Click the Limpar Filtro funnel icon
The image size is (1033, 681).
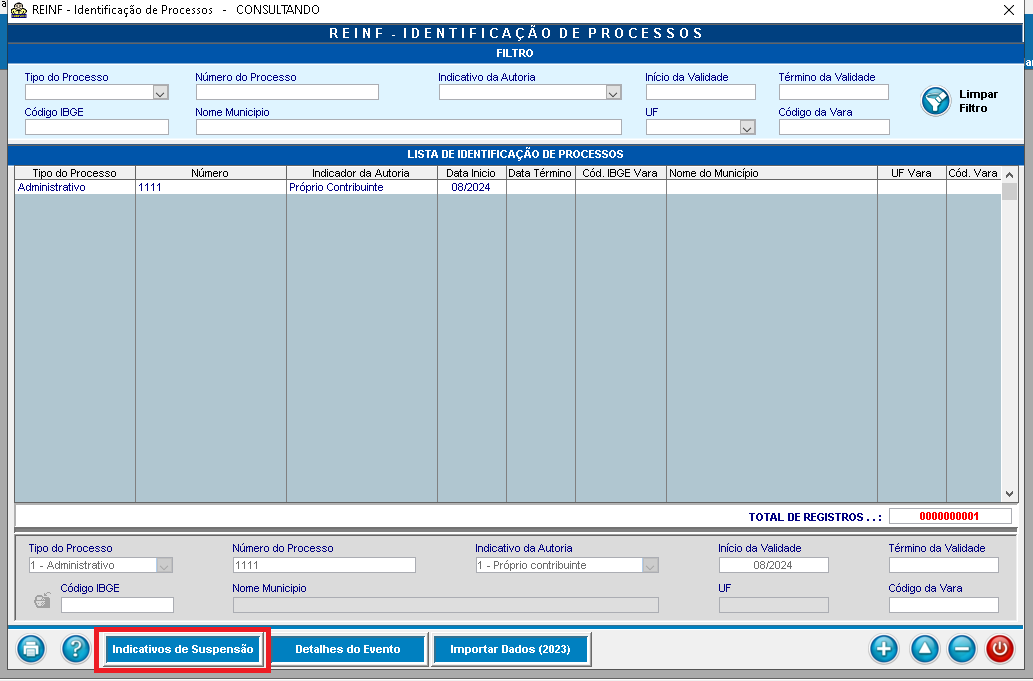pyautogui.click(x=935, y=101)
